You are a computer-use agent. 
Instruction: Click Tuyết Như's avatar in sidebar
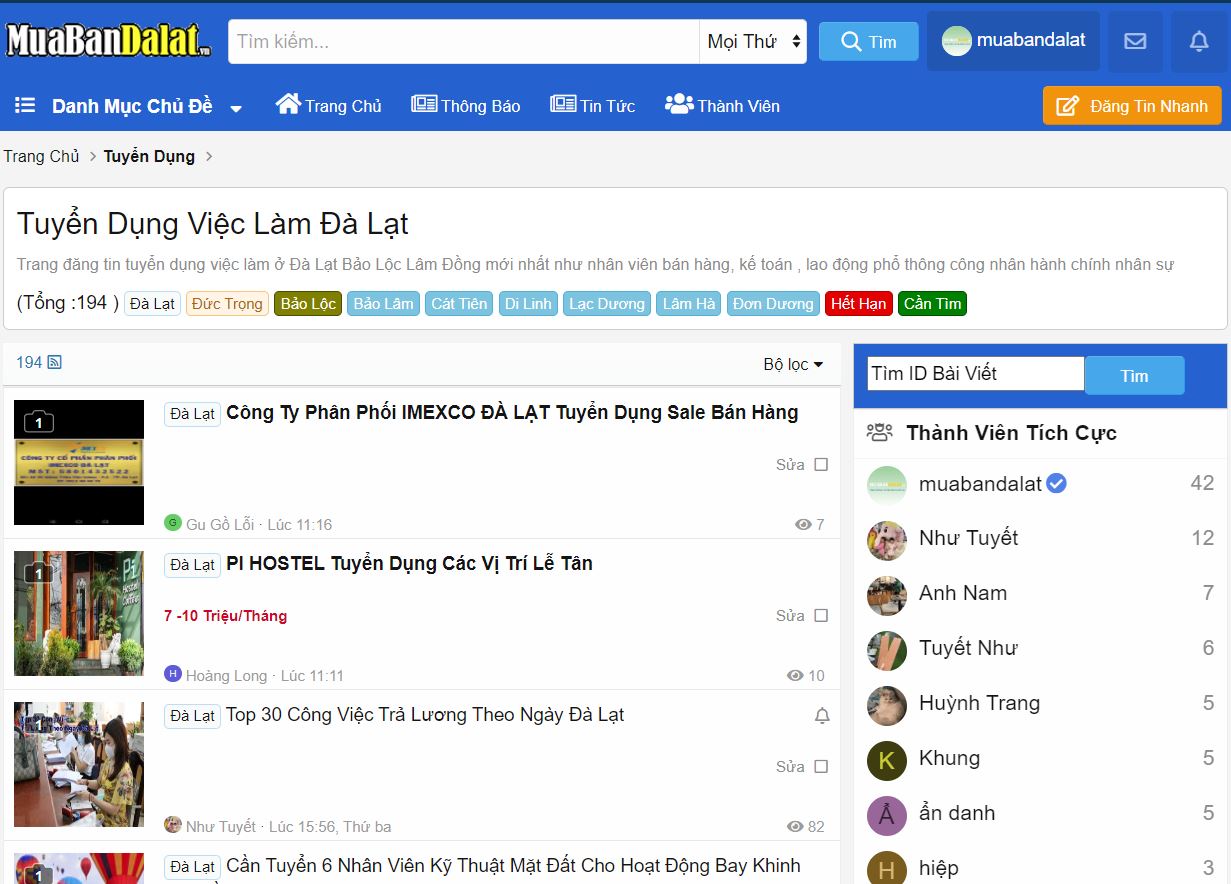pyautogui.click(x=886, y=650)
